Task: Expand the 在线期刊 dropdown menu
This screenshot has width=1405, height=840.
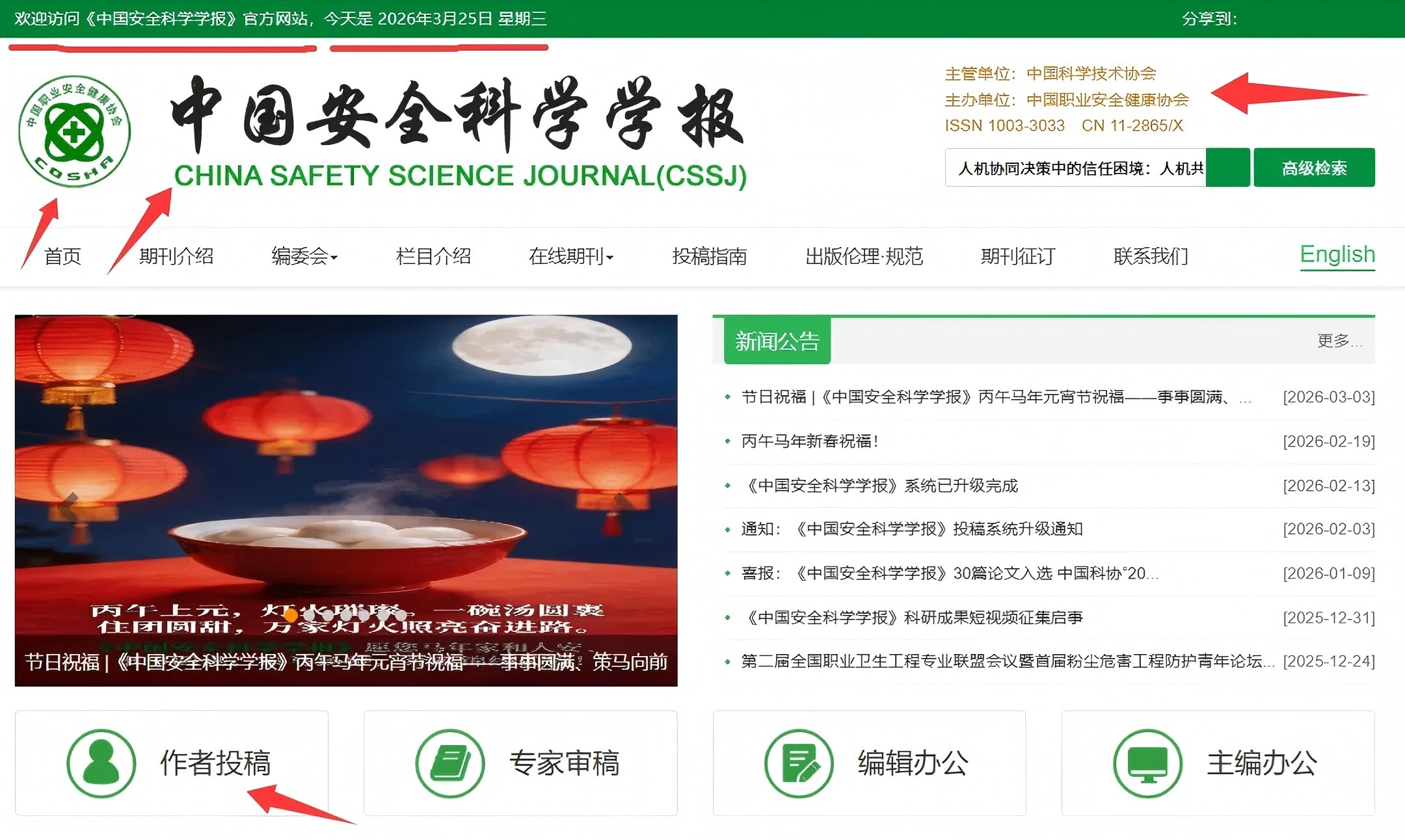Action: point(571,256)
